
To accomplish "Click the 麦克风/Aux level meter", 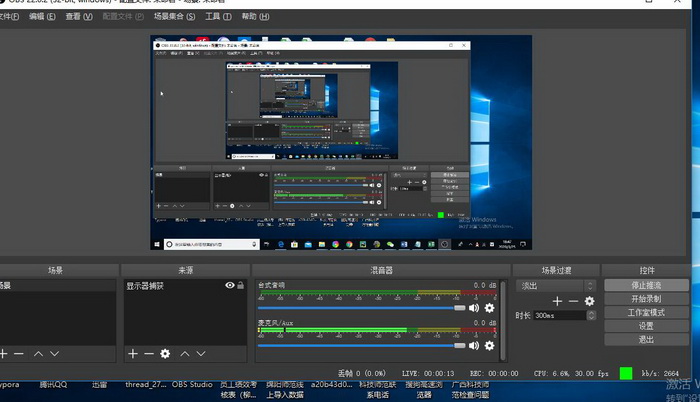I will click(x=377, y=330).
